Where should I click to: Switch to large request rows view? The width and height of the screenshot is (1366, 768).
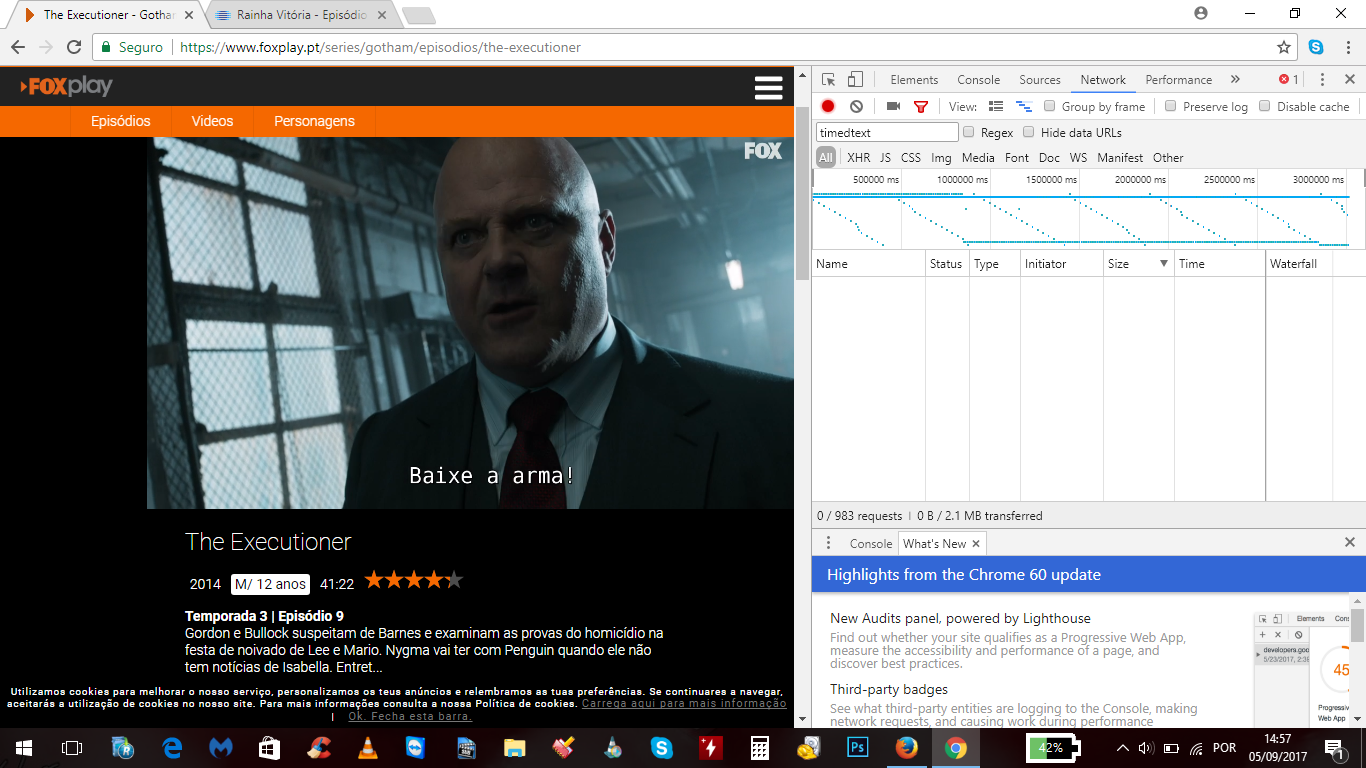(996, 106)
